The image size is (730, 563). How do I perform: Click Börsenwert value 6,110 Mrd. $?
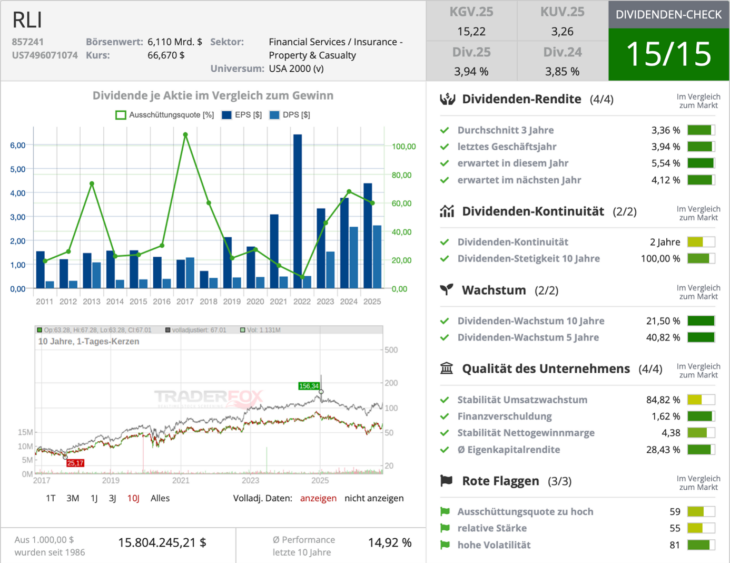175,42
